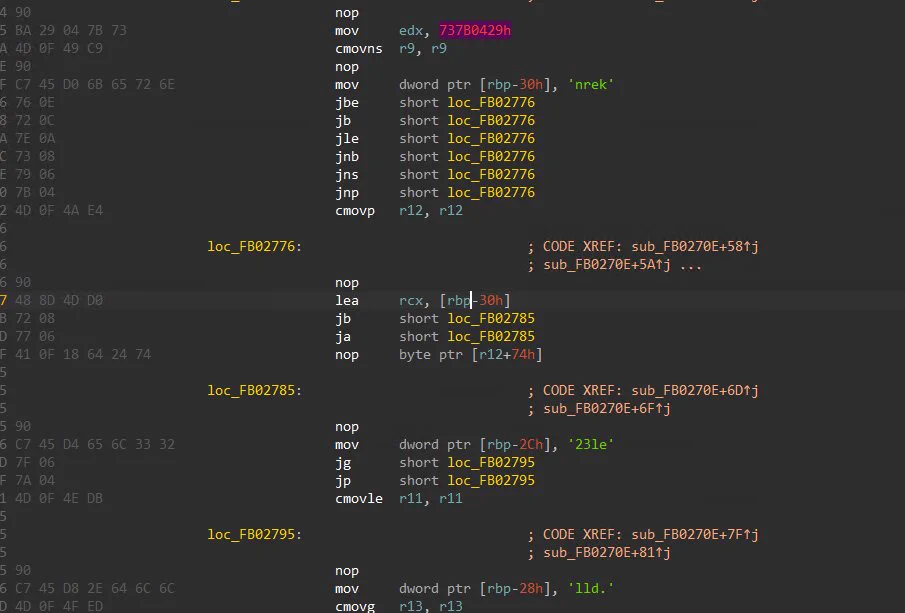The height and width of the screenshot is (613, 905).
Task: Select the cmovns mnemonic
Action: 358,48
